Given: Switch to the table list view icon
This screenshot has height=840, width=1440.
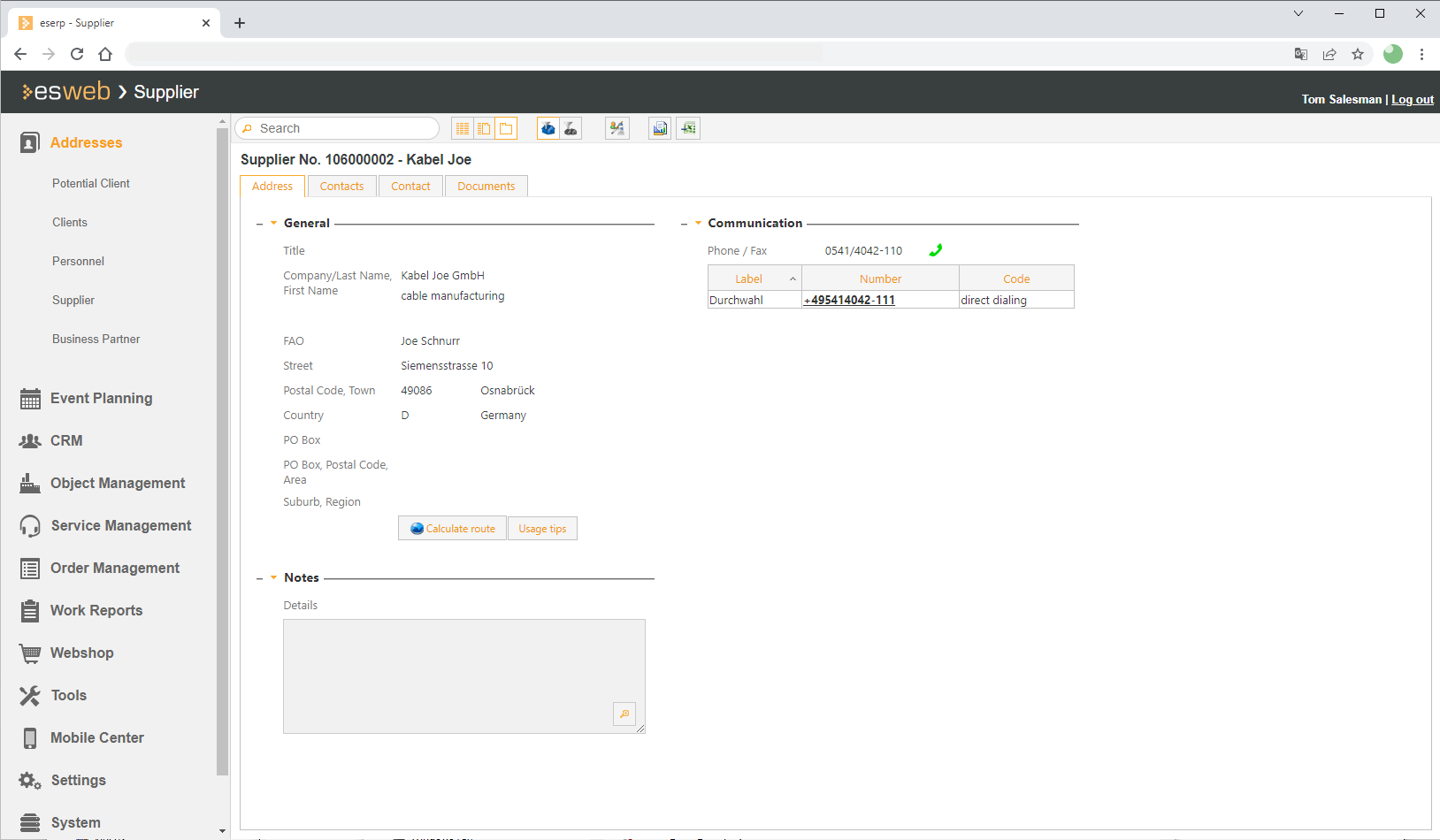Looking at the screenshot, I should click(x=462, y=129).
